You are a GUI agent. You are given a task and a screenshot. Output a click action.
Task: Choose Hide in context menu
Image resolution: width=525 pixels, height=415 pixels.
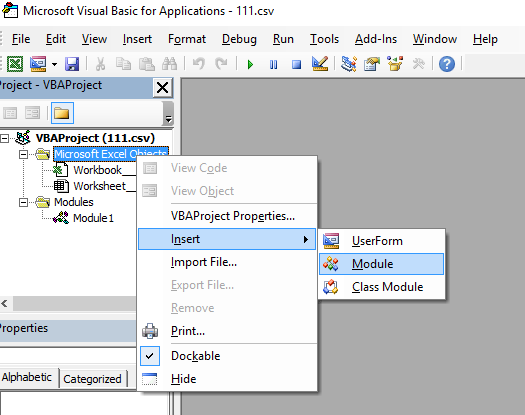tap(227, 379)
